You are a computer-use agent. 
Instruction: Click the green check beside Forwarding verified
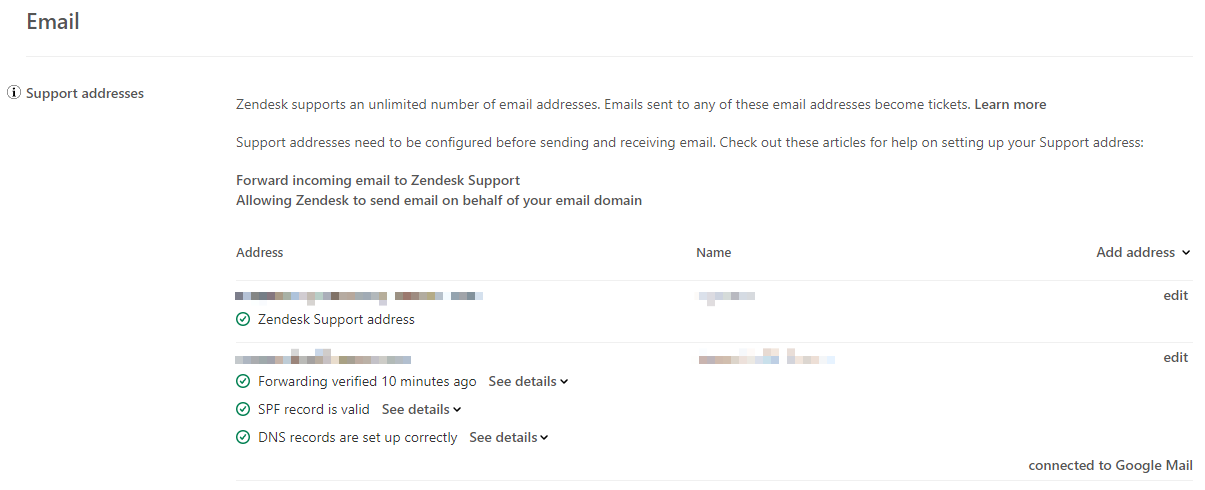tap(243, 381)
